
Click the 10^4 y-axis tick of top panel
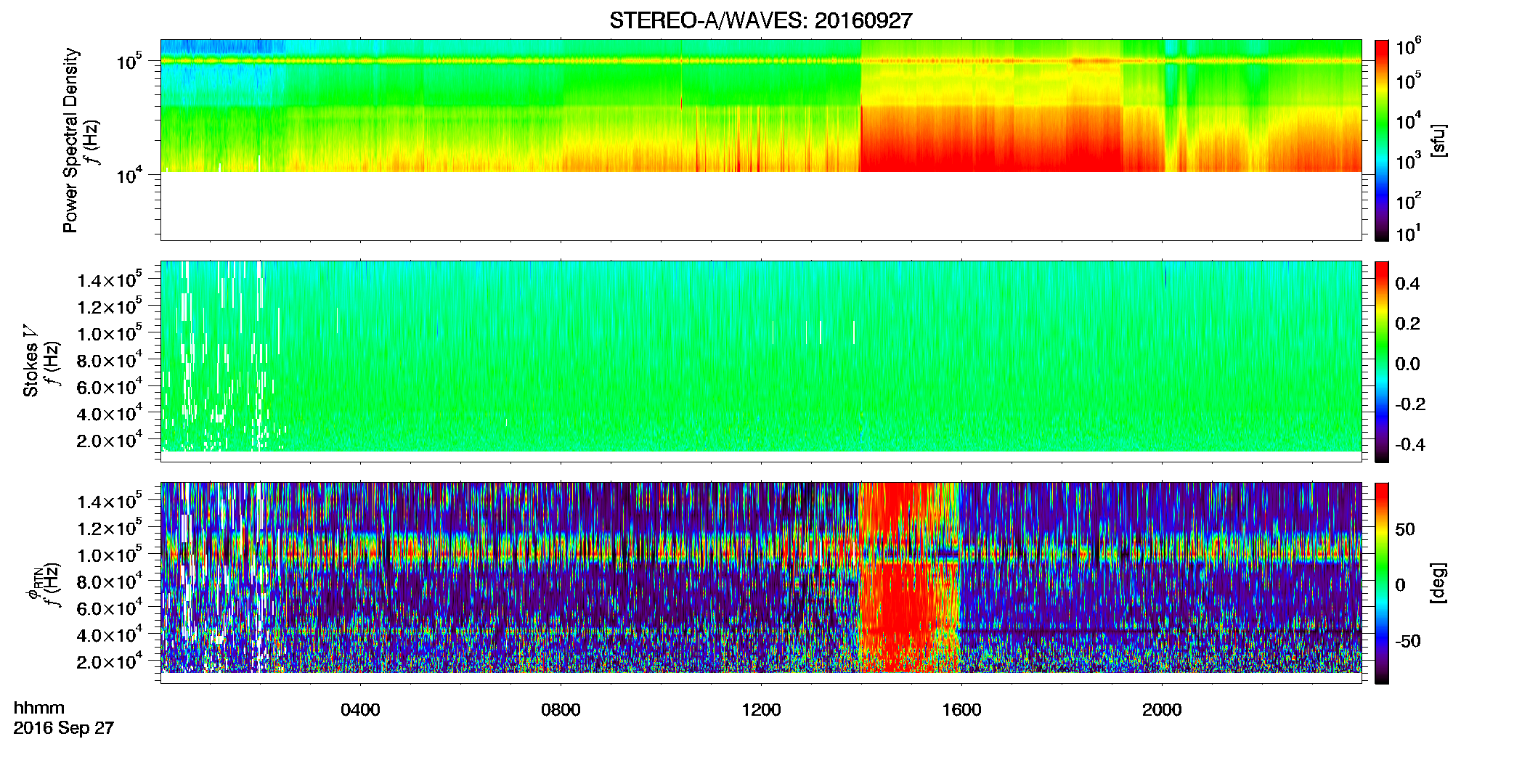click(129, 175)
